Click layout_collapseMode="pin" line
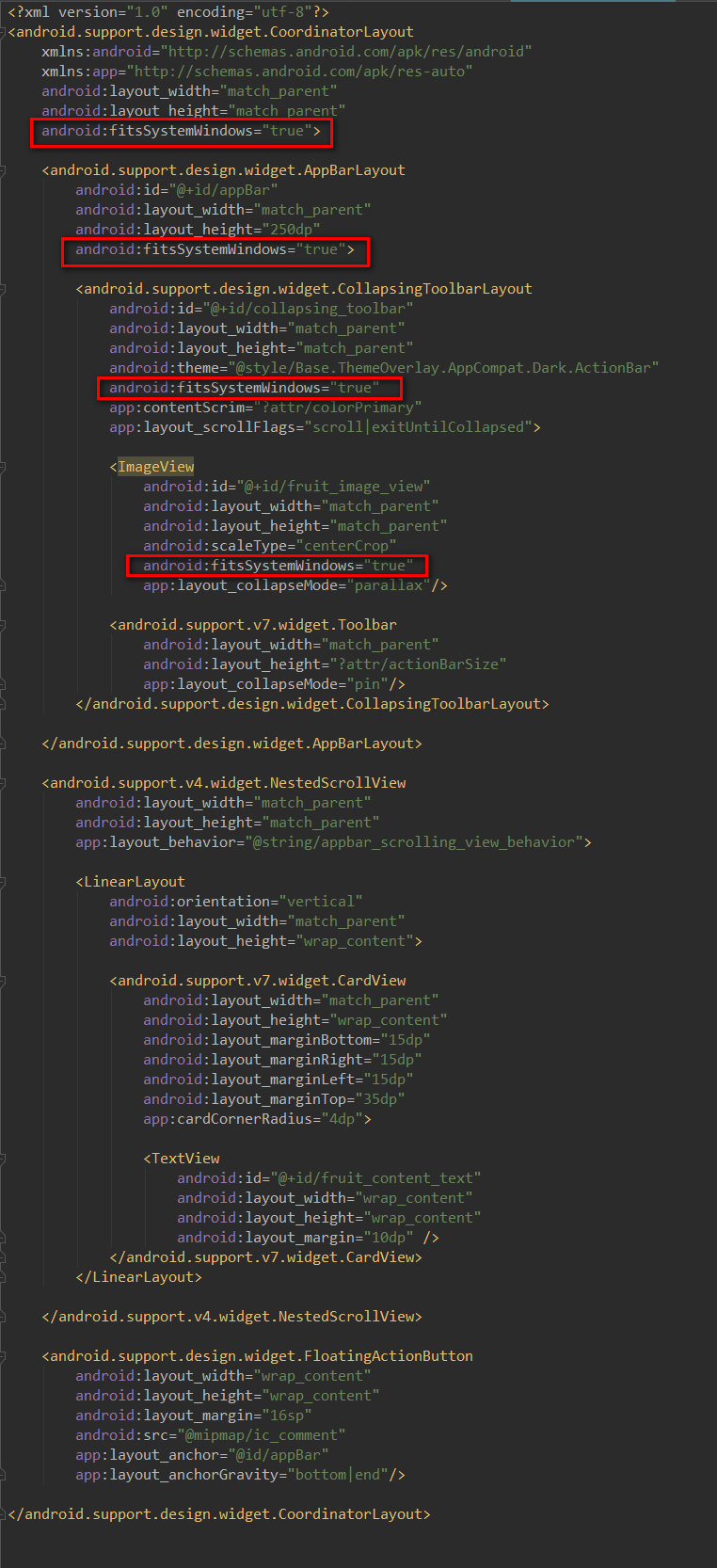Screen dimensions: 717x1568 [274, 684]
